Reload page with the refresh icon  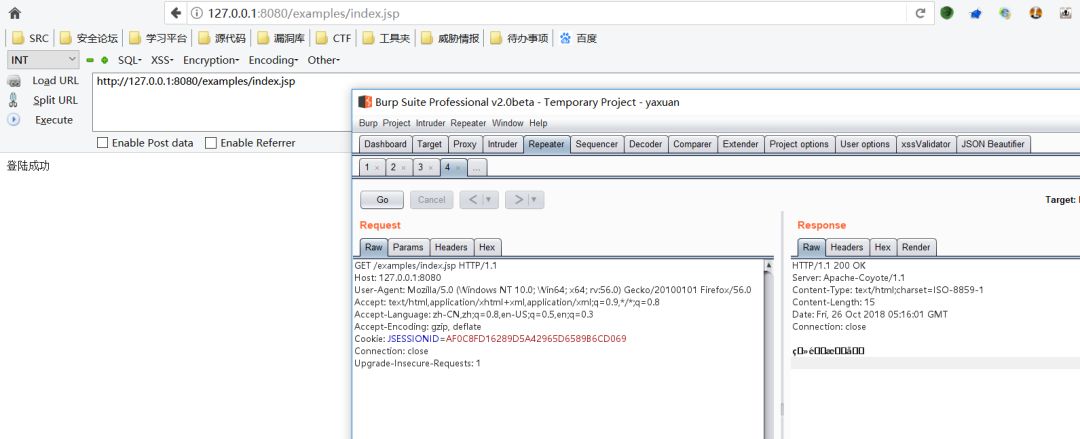tap(920, 13)
